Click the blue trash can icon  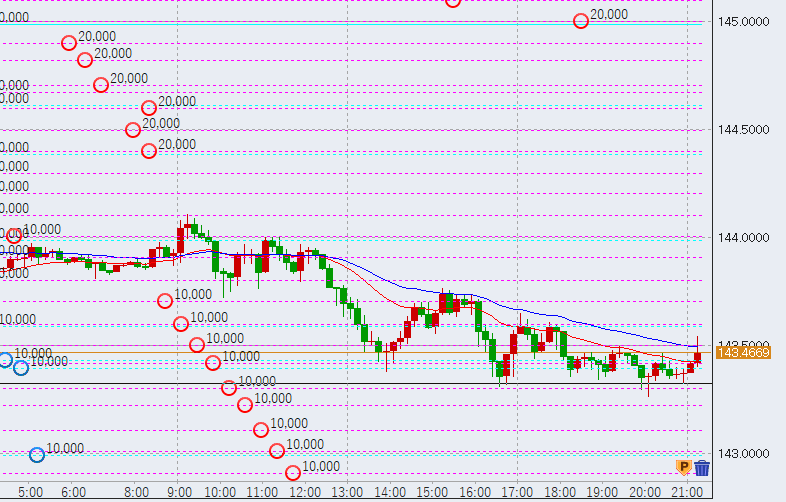pos(702,467)
